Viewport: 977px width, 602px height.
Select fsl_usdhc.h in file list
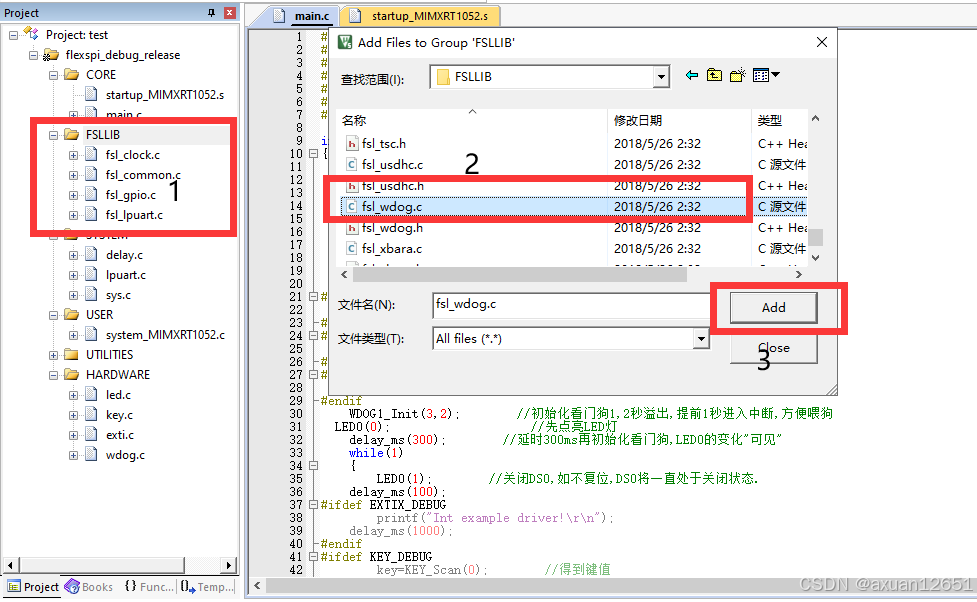pos(393,186)
